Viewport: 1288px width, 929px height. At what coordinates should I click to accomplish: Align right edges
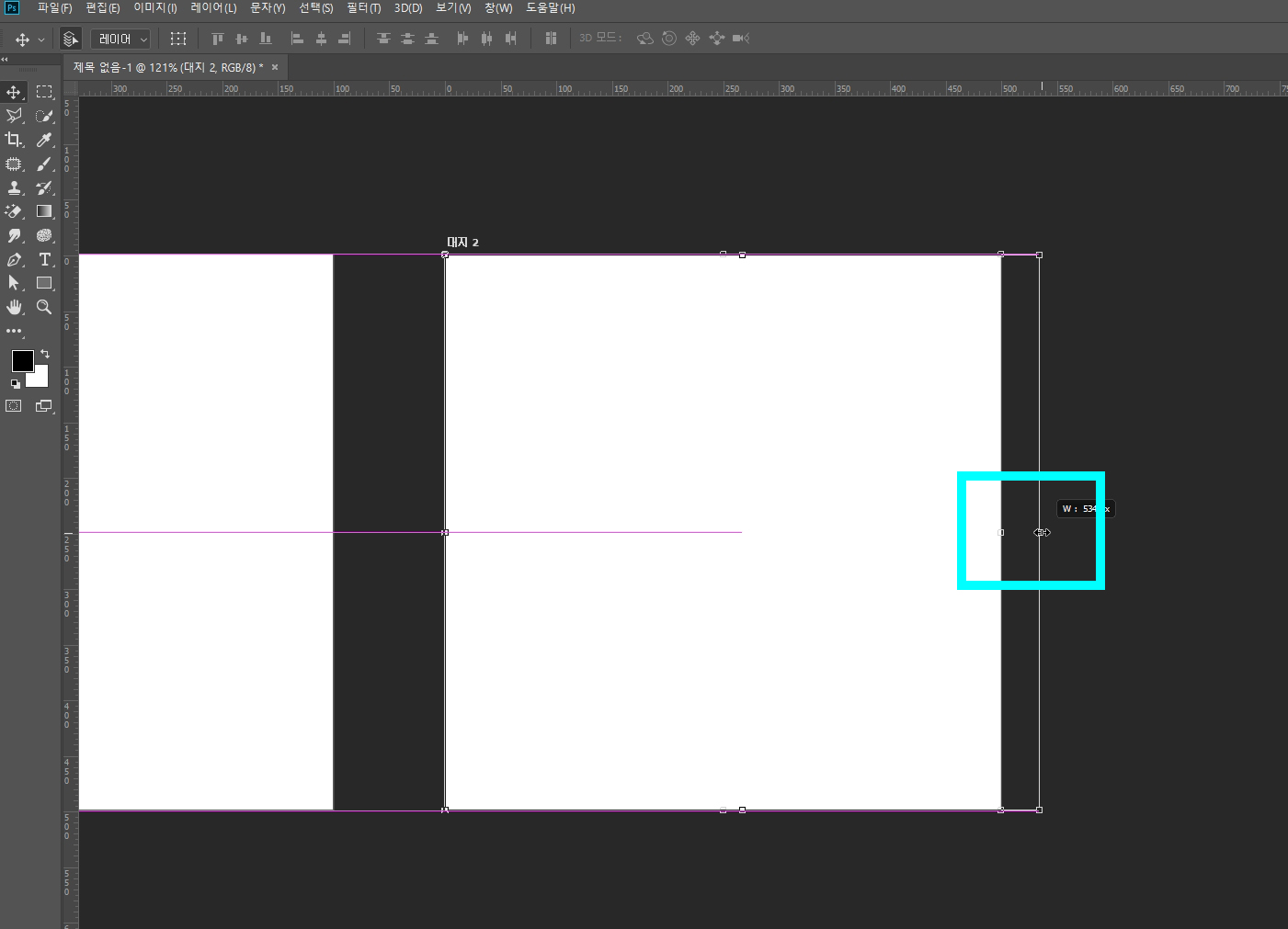tap(345, 39)
